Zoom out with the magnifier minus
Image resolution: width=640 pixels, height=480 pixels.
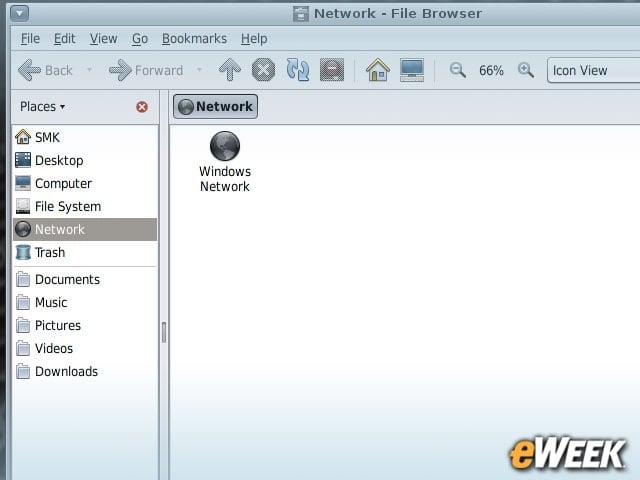(458, 70)
